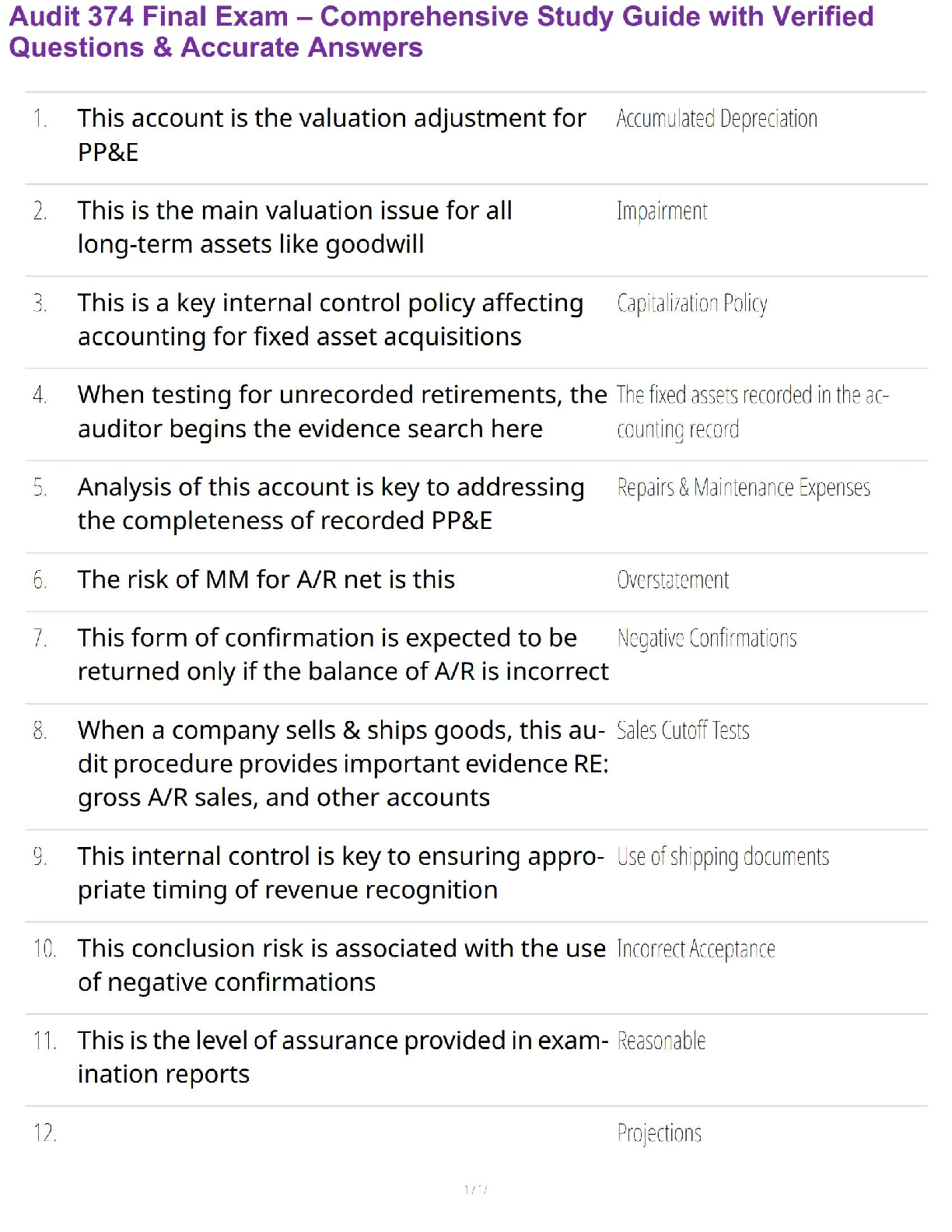Click question 1 about PP&E valuation adjustment

[x=331, y=135]
